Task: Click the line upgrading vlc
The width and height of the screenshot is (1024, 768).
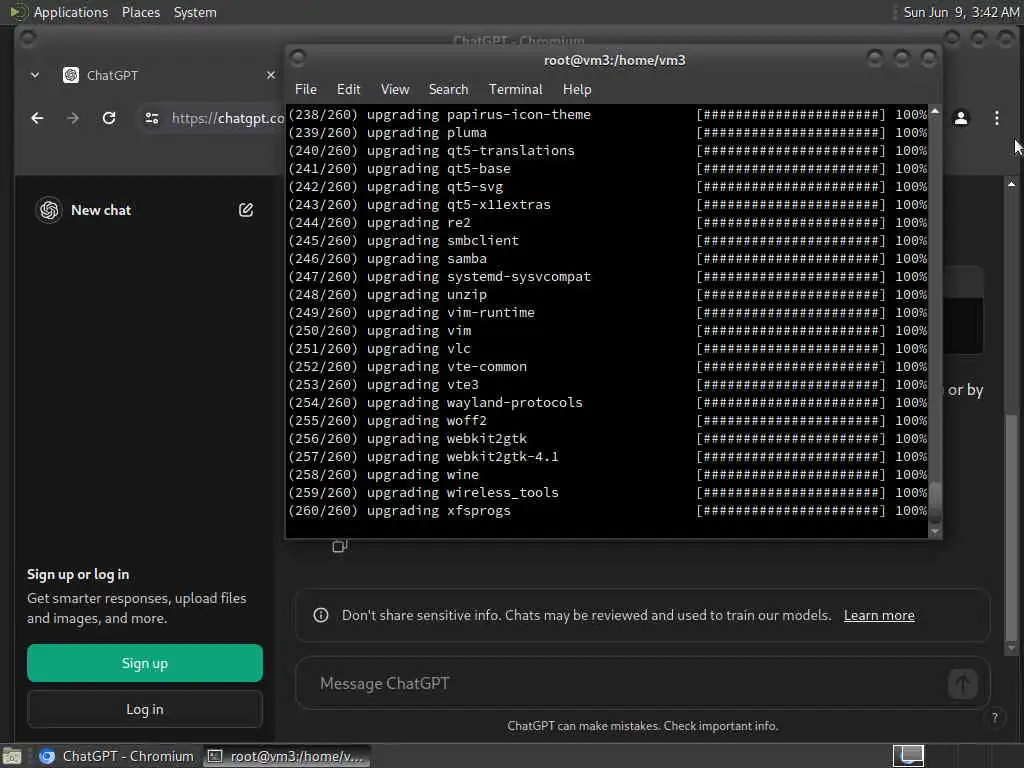Action: coord(607,349)
